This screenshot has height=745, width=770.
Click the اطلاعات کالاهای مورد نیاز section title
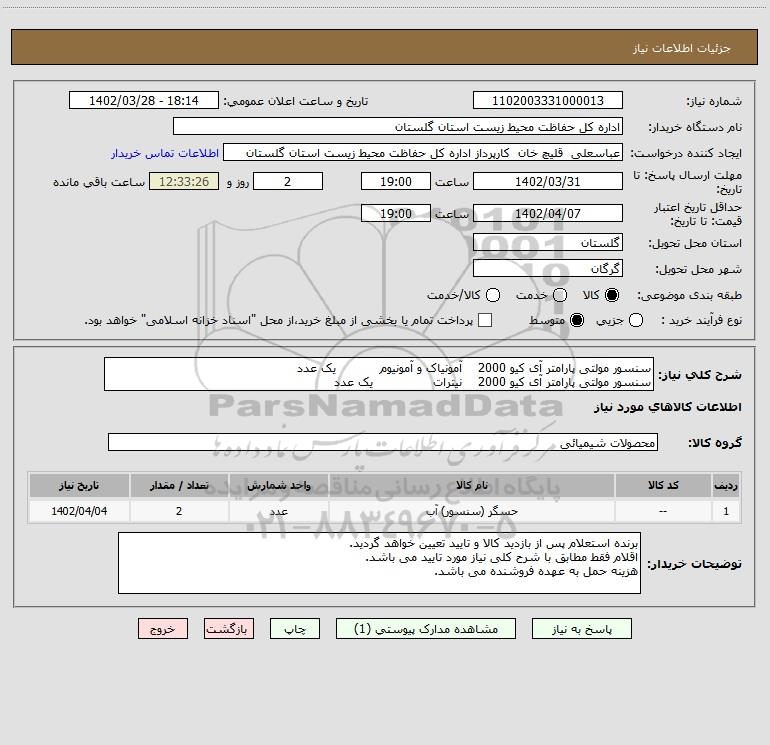(x=668, y=407)
